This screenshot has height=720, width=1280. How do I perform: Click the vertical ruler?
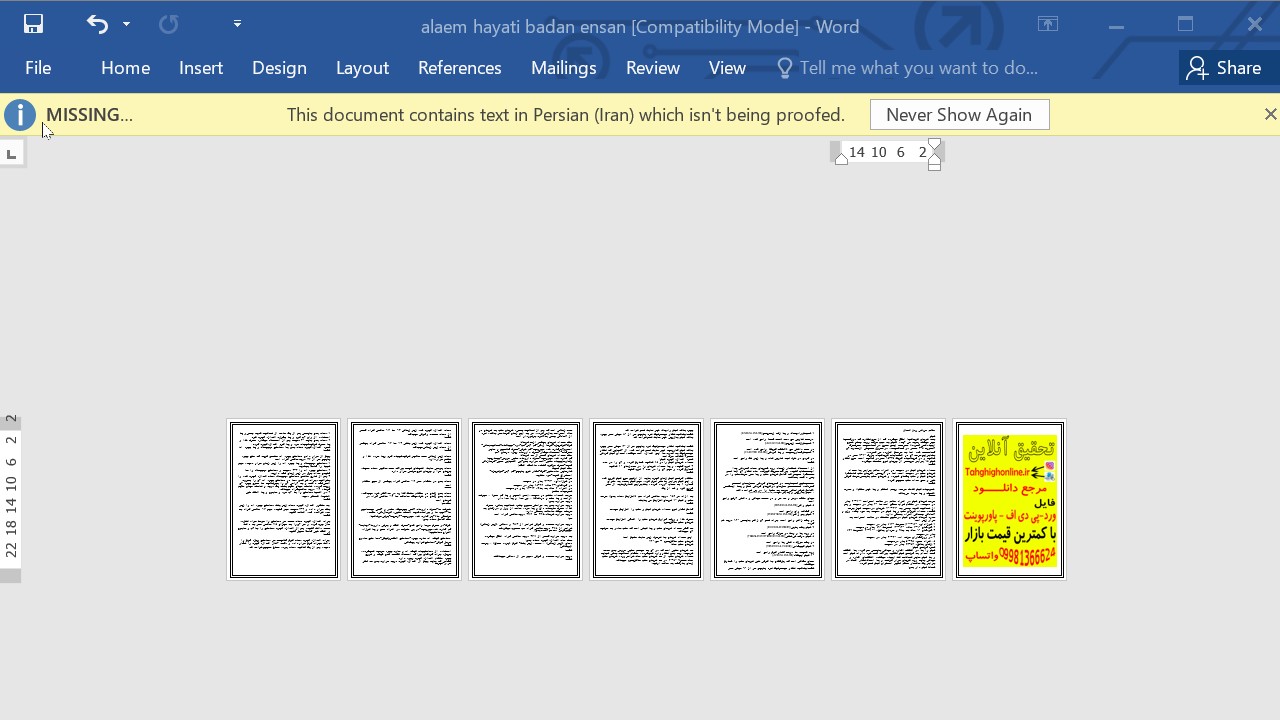tap(11, 498)
